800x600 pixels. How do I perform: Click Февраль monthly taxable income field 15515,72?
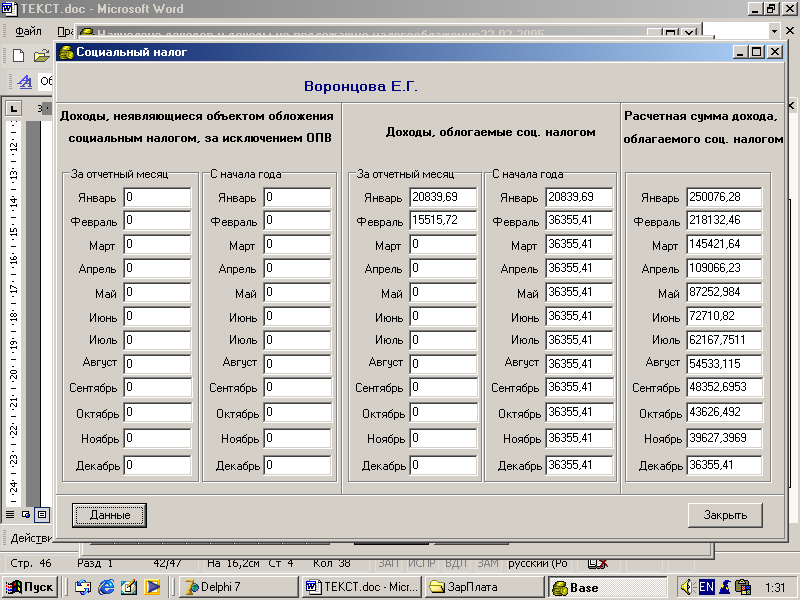tap(443, 221)
